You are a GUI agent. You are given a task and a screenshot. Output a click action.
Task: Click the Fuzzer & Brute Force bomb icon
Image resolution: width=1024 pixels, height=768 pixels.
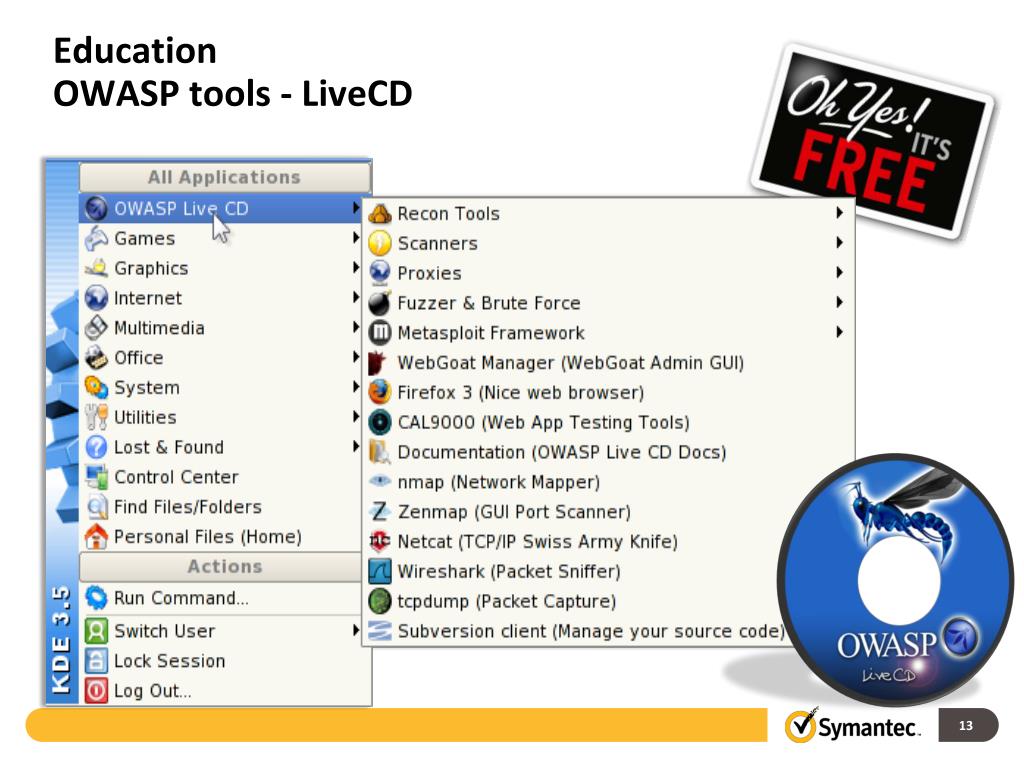pos(379,303)
